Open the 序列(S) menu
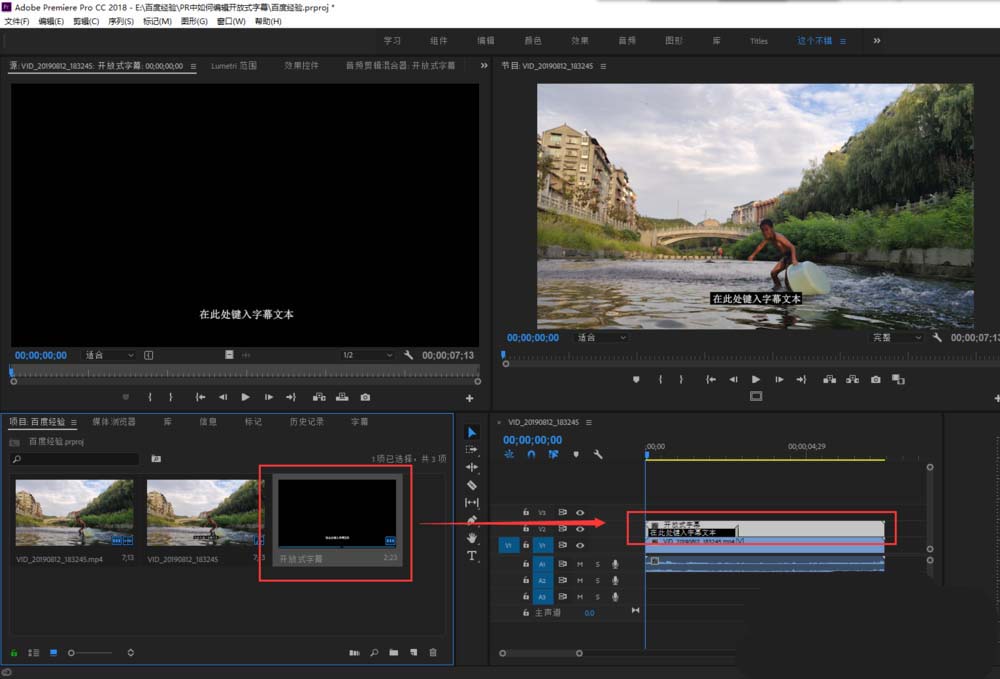 [121, 21]
